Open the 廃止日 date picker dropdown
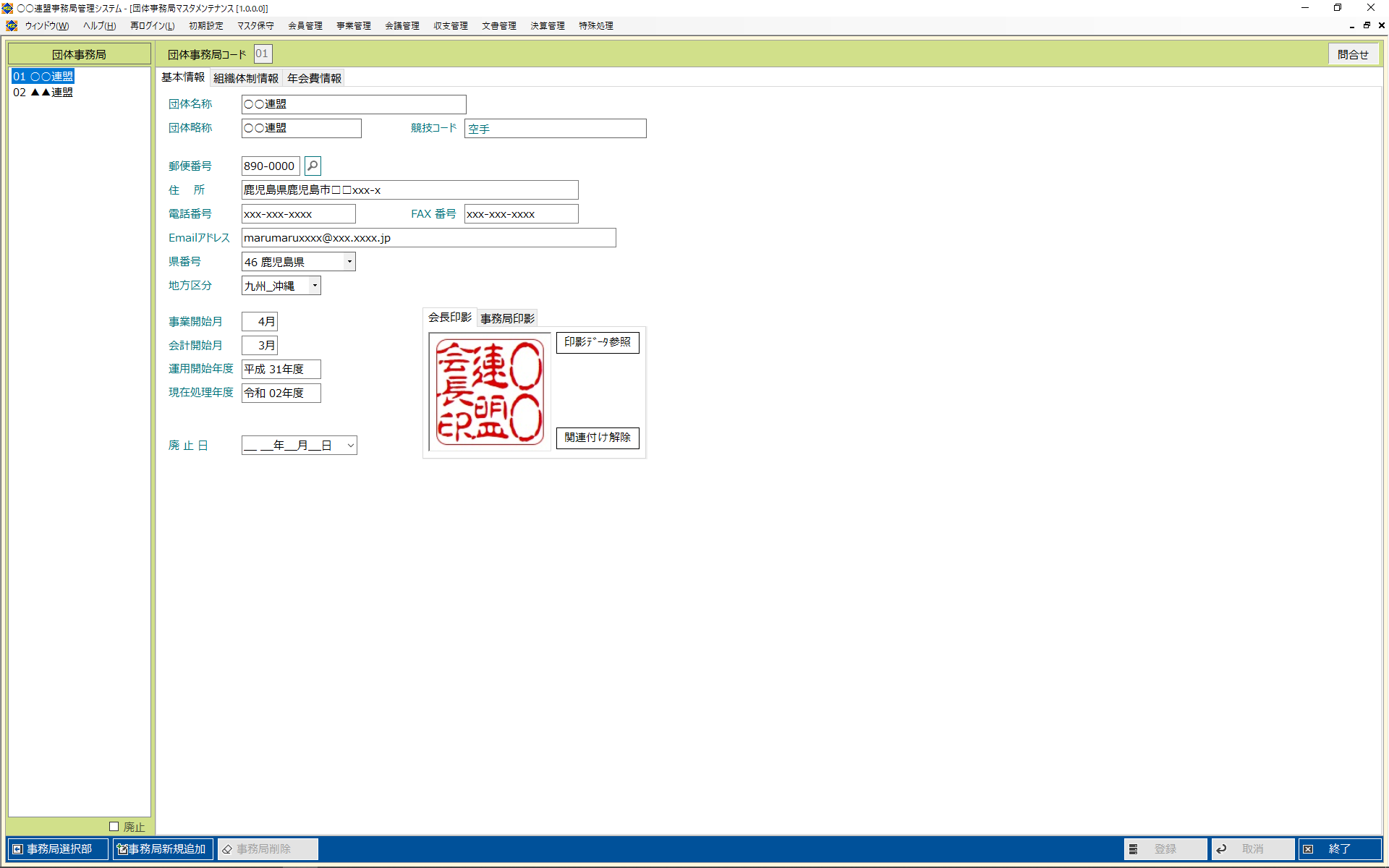The height and width of the screenshot is (868, 1389). [351, 446]
